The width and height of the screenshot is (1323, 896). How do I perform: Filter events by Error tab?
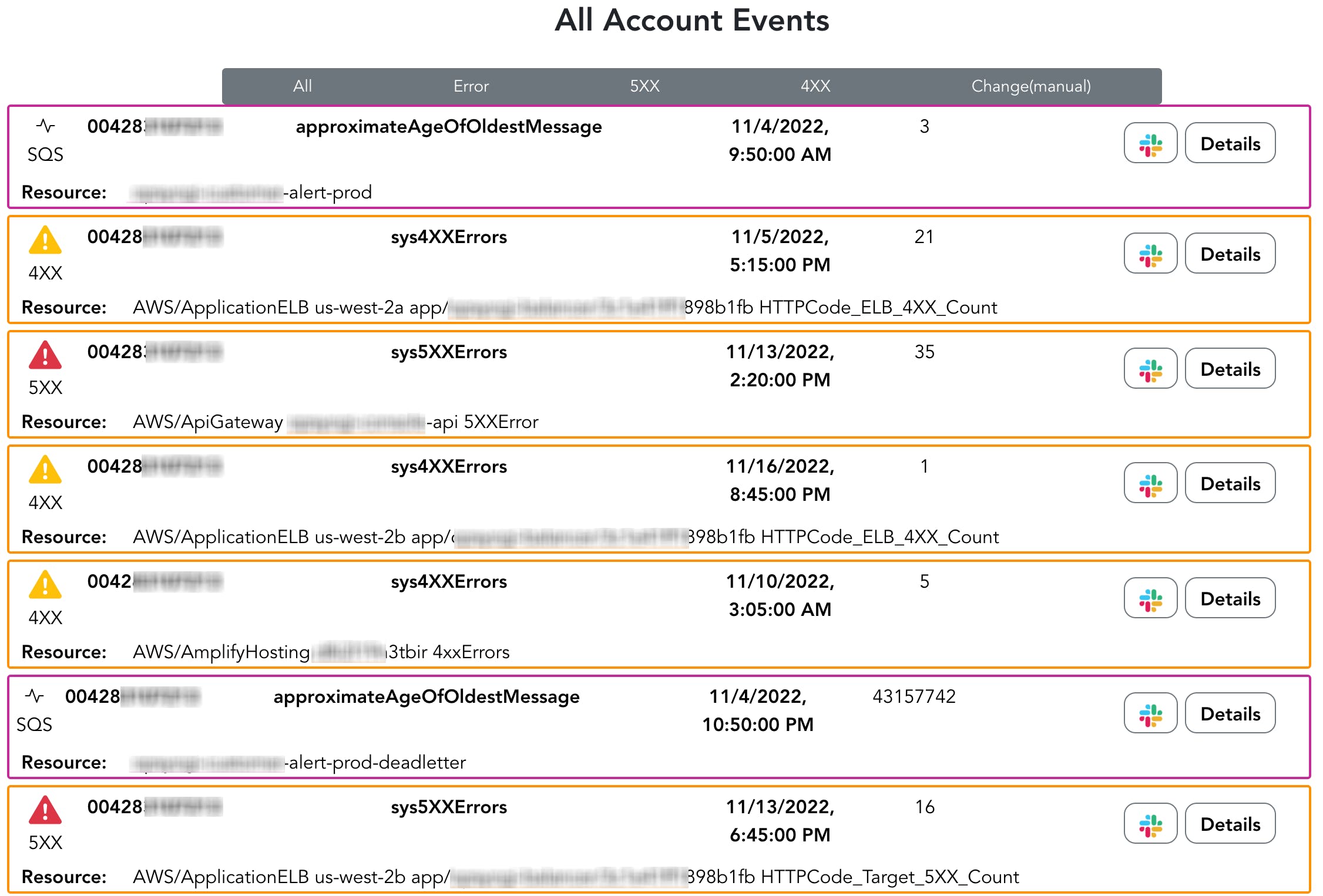[471, 86]
